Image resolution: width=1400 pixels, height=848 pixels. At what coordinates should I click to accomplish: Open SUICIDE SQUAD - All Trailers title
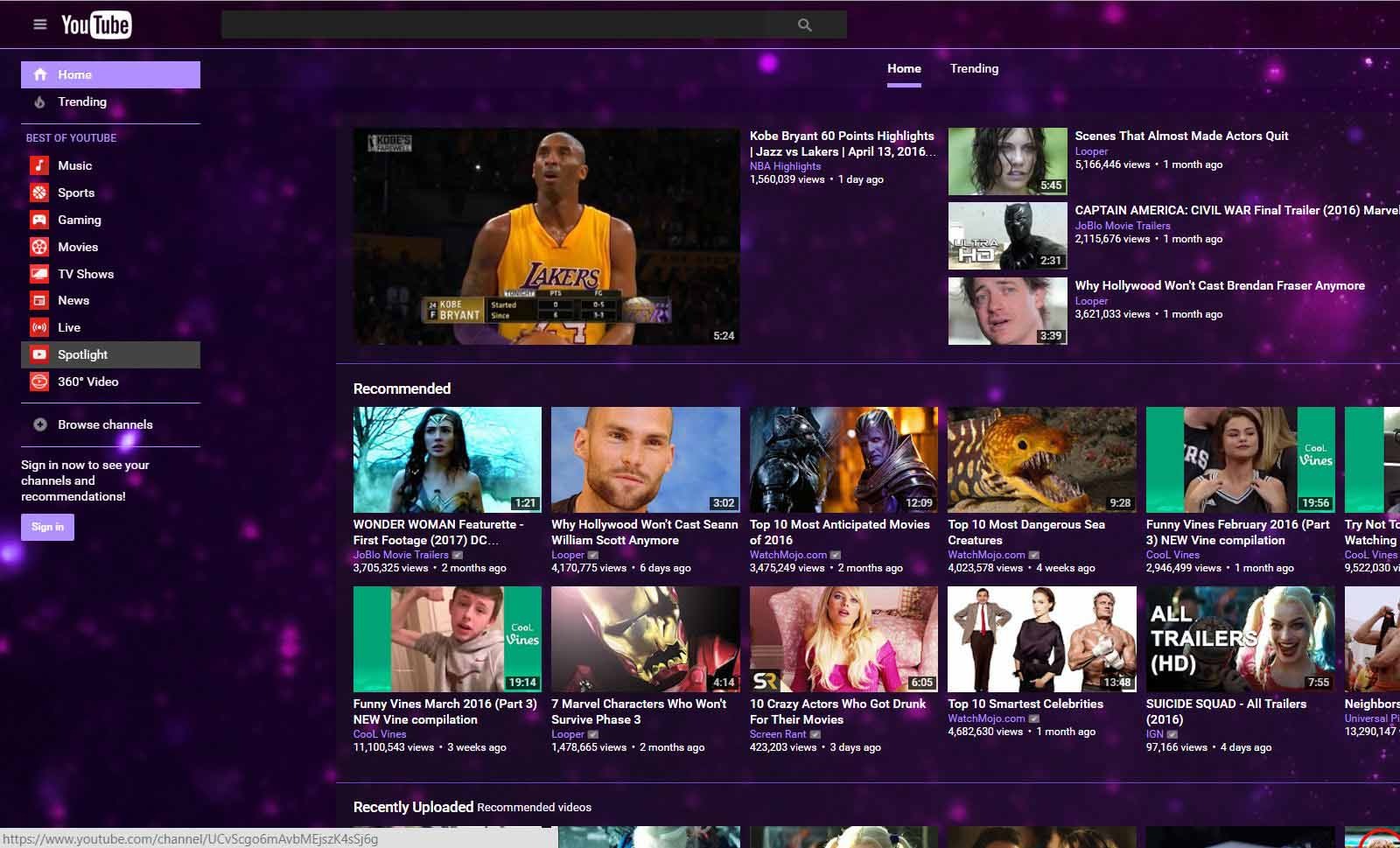[x=1226, y=711]
